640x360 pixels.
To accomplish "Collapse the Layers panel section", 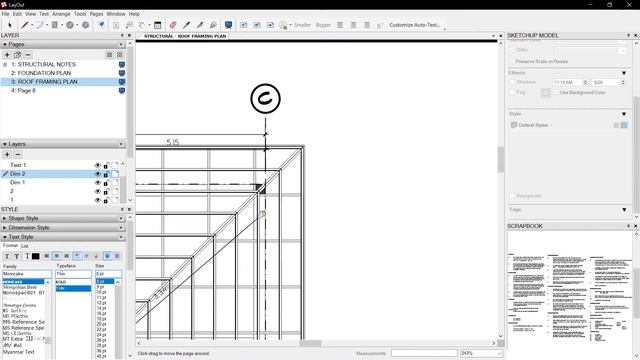I will click(x=4, y=144).
